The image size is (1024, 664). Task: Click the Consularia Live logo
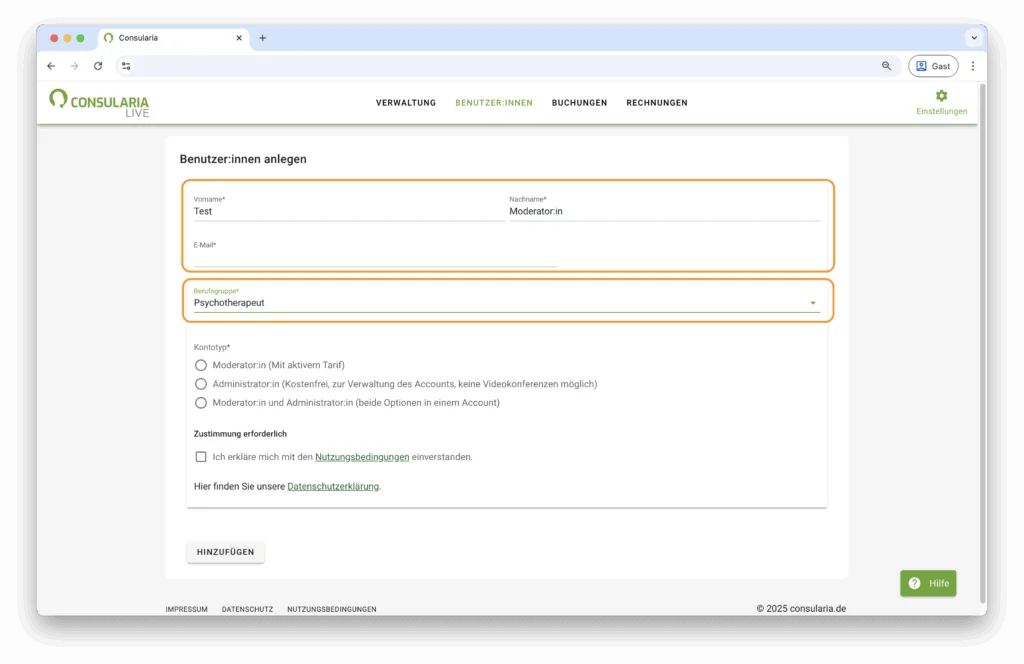[x=99, y=102]
